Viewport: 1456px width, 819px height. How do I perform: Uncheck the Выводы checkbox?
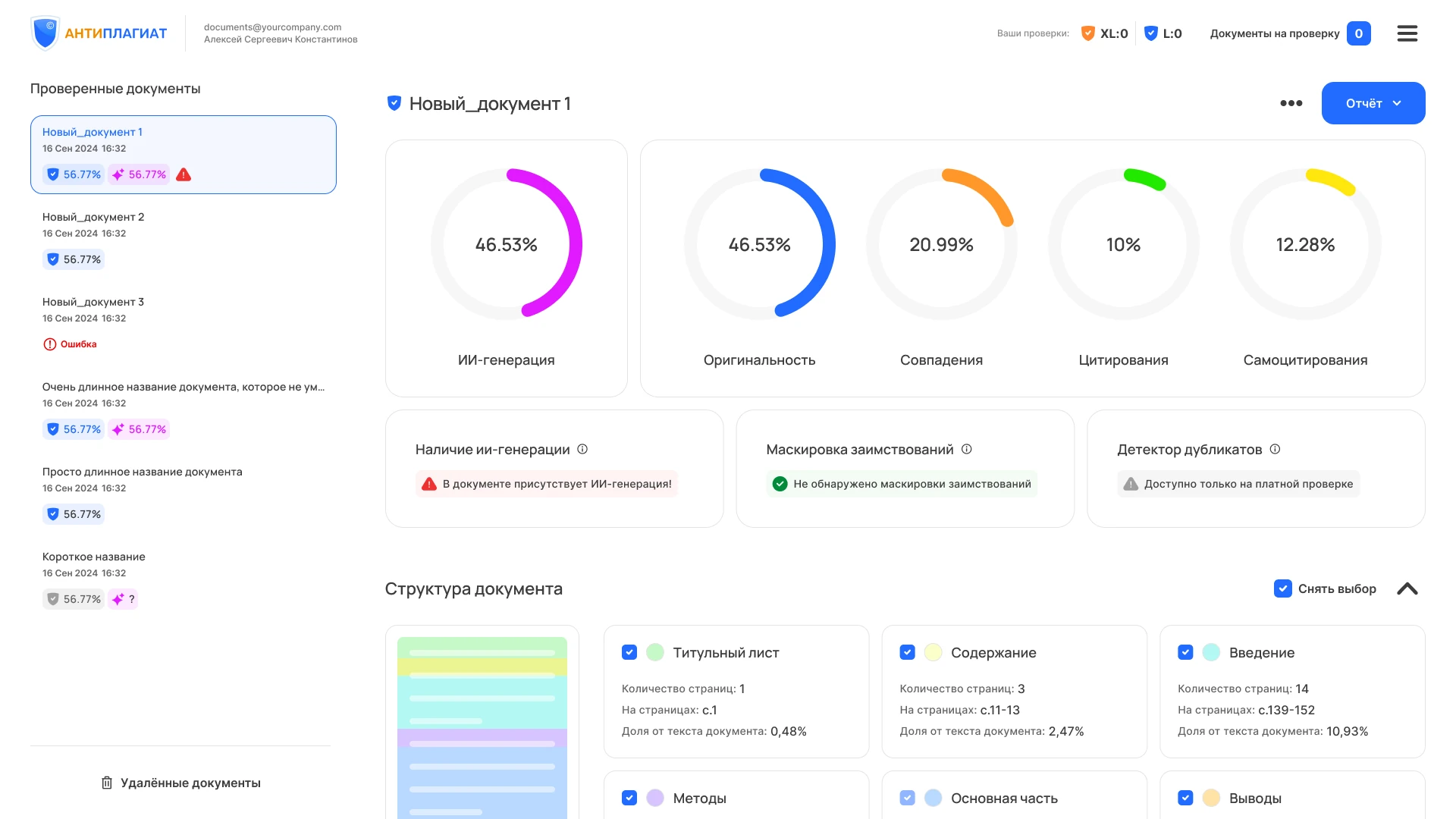[x=1185, y=798]
